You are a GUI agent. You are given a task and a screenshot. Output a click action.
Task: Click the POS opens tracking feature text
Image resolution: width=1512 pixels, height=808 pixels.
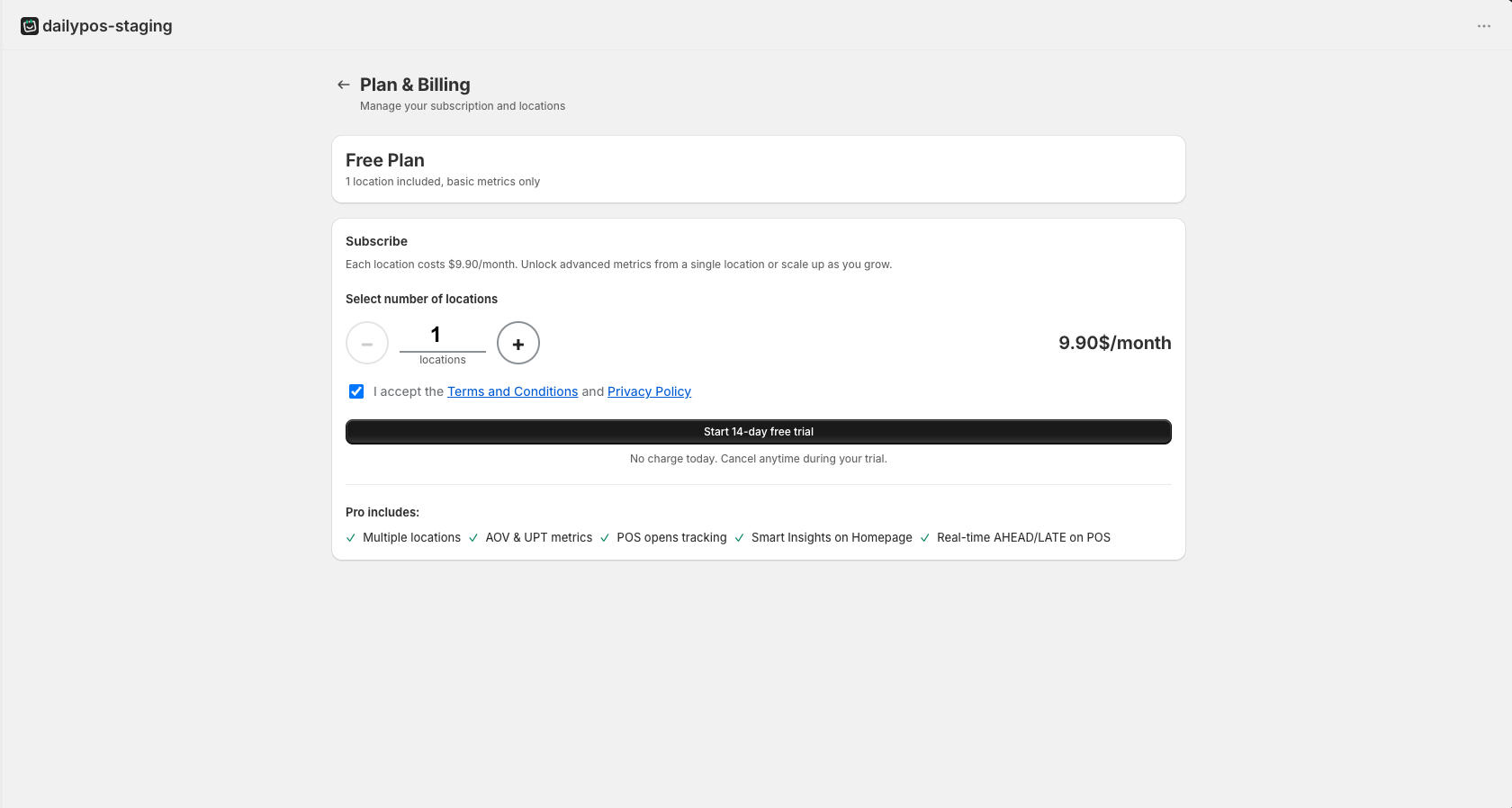click(671, 537)
